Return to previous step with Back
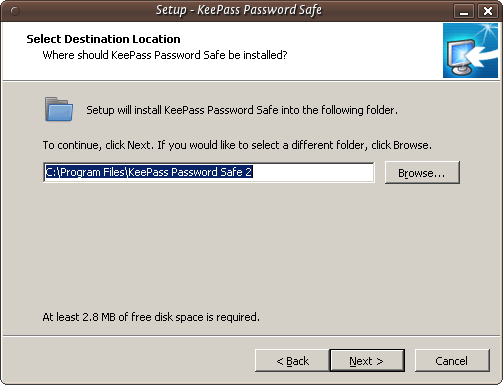The image size is (503, 385). click(x=292, y=361)
